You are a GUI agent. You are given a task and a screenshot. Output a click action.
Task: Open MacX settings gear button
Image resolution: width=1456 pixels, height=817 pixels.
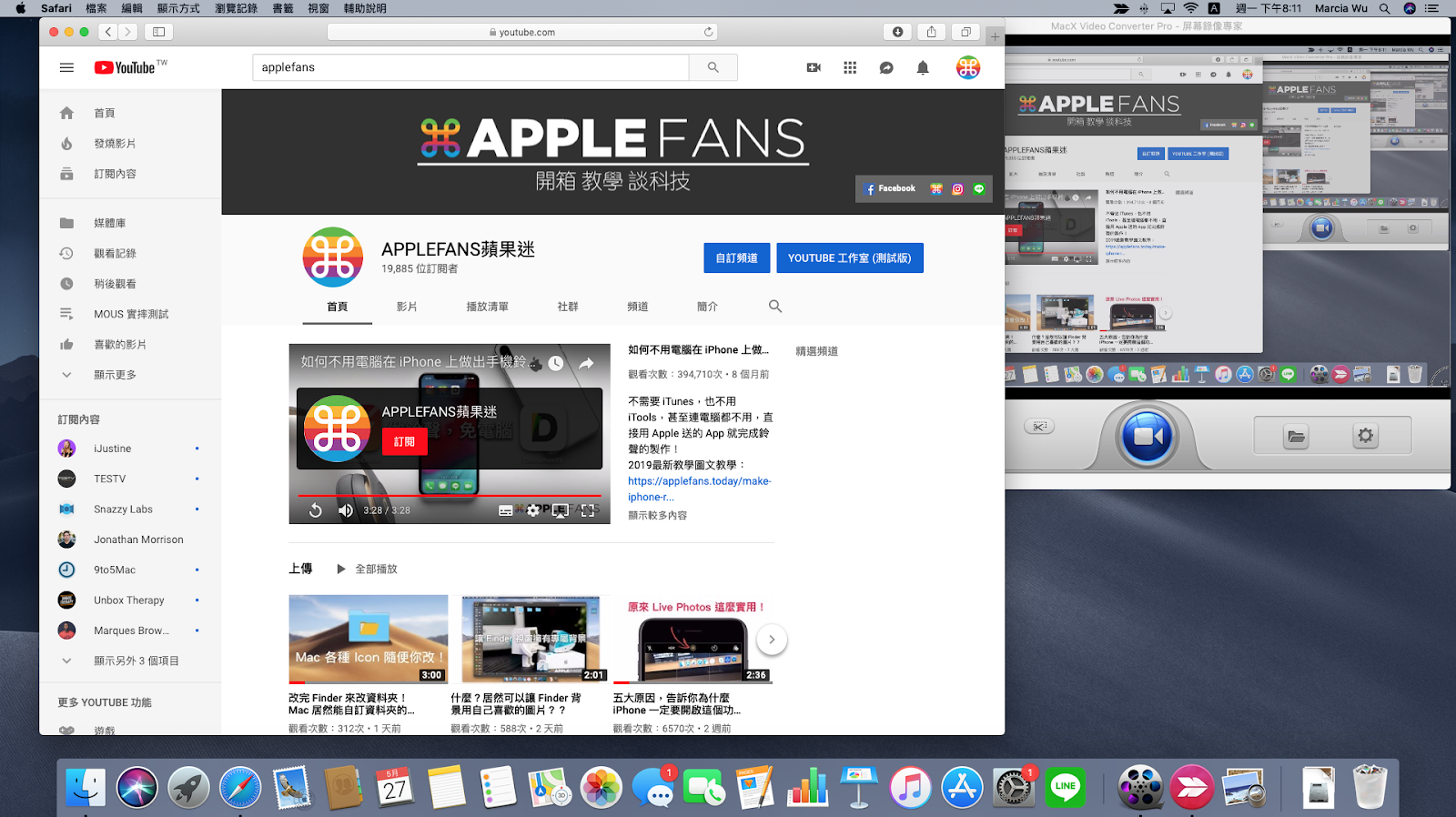pyautogui.click(x=1366, y=436)
